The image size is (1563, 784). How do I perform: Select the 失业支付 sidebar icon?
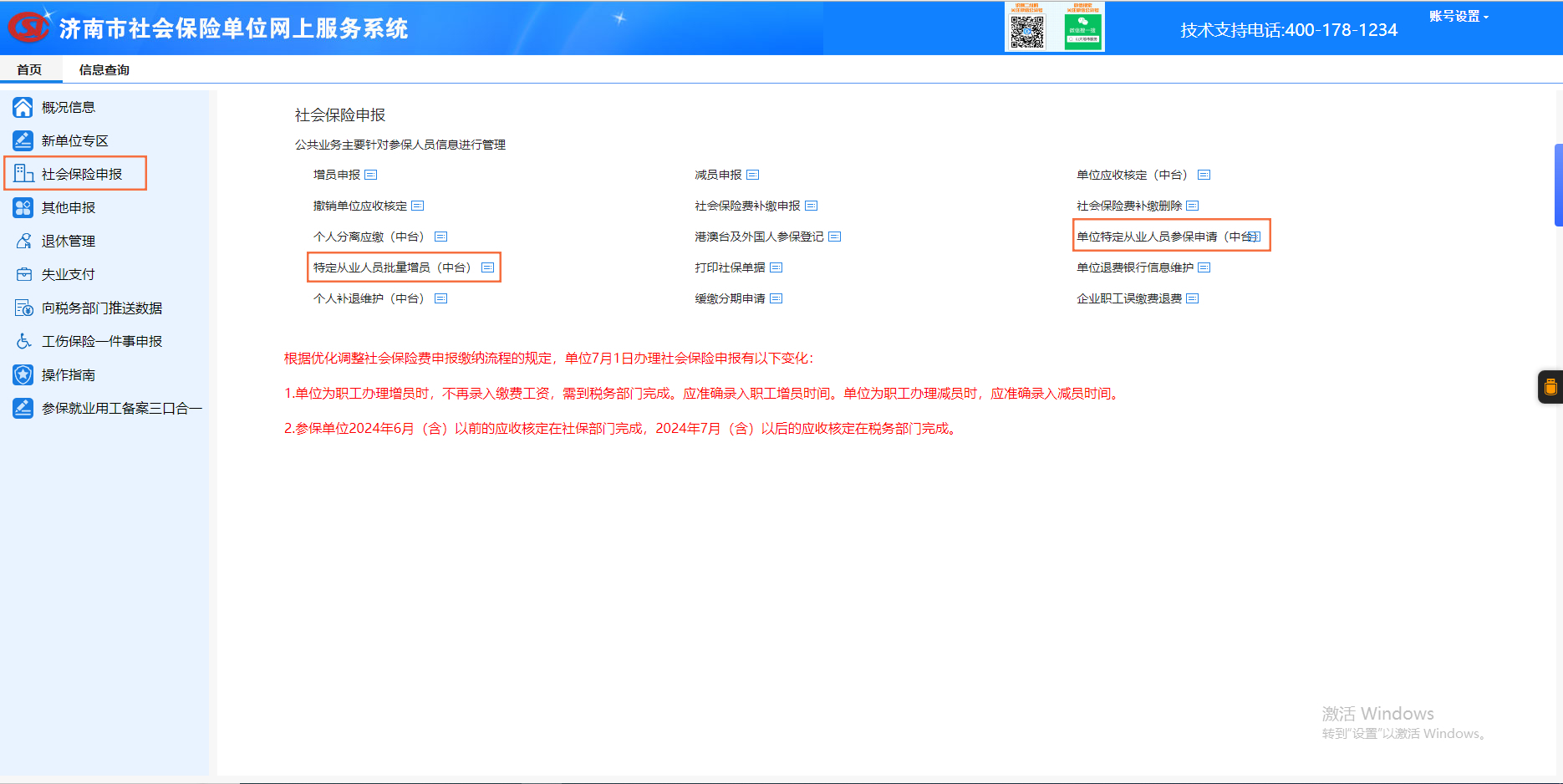(23, 274)
